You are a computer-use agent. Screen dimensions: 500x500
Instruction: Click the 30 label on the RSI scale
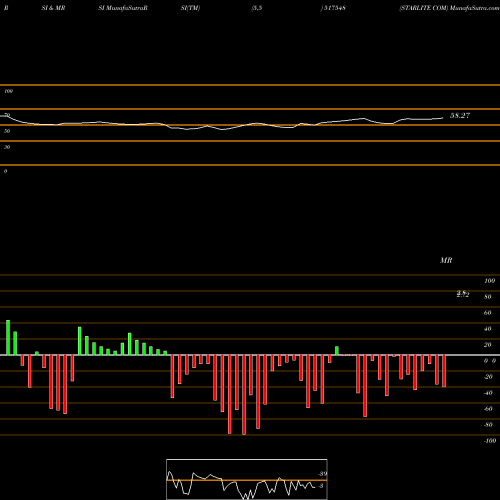[7, 147]
